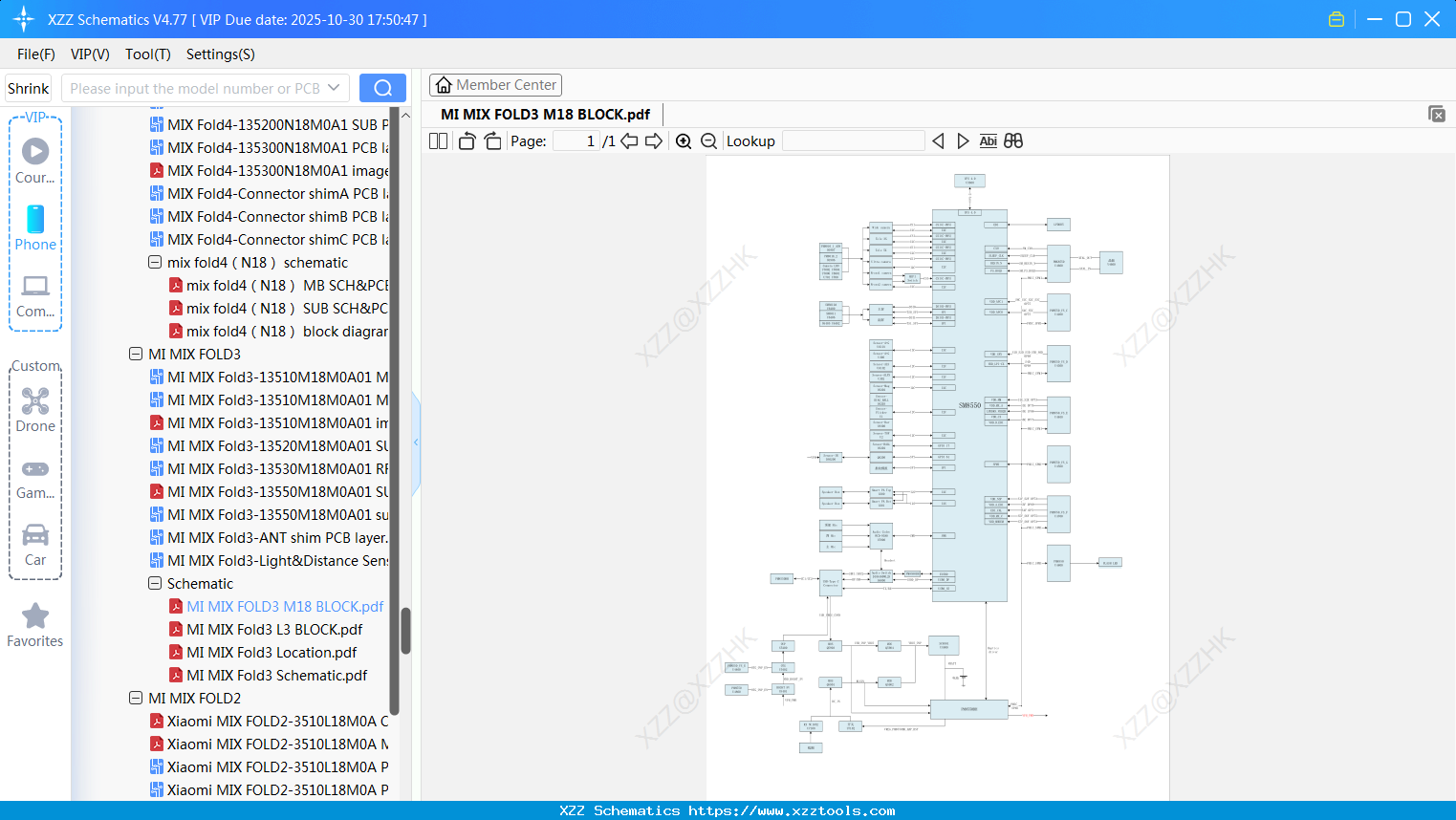This screenshot has height=820, width=1456.
Task: Open mix fold4 (N18) block diagram file
Action: tap(279, 331)
